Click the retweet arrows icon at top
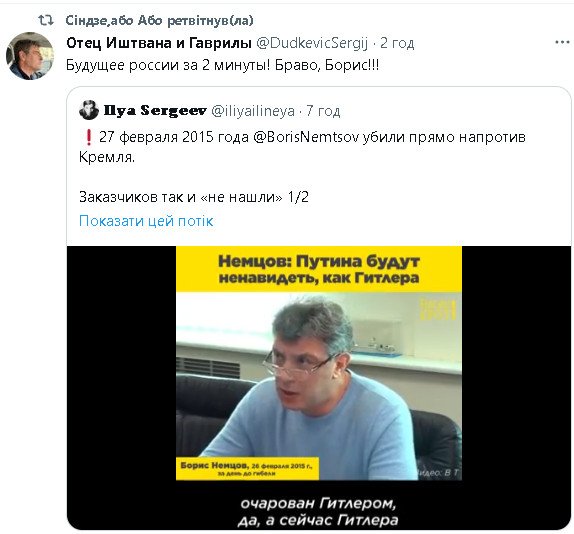This screenshot has width=574, height=534. 46,20
